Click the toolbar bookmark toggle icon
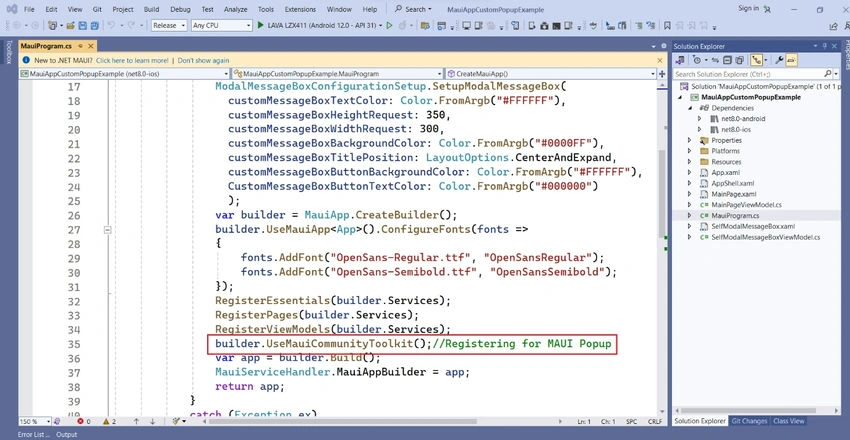This screenshot has height=440, width=850. tap(667, 25)
